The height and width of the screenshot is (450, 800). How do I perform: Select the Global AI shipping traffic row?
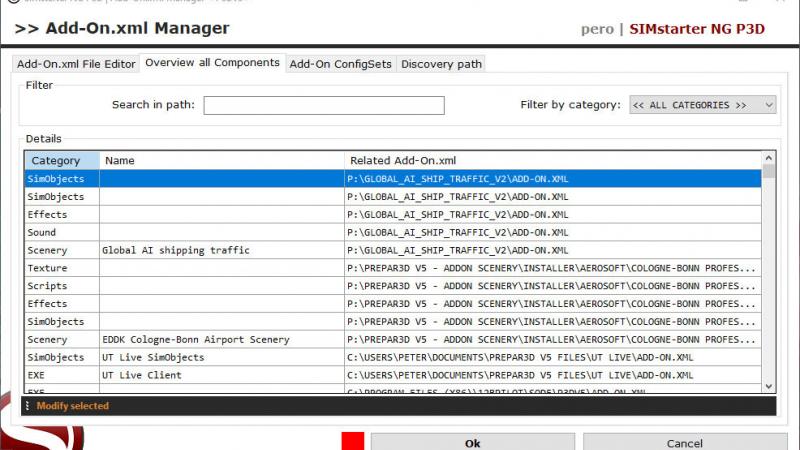point(393,250)
